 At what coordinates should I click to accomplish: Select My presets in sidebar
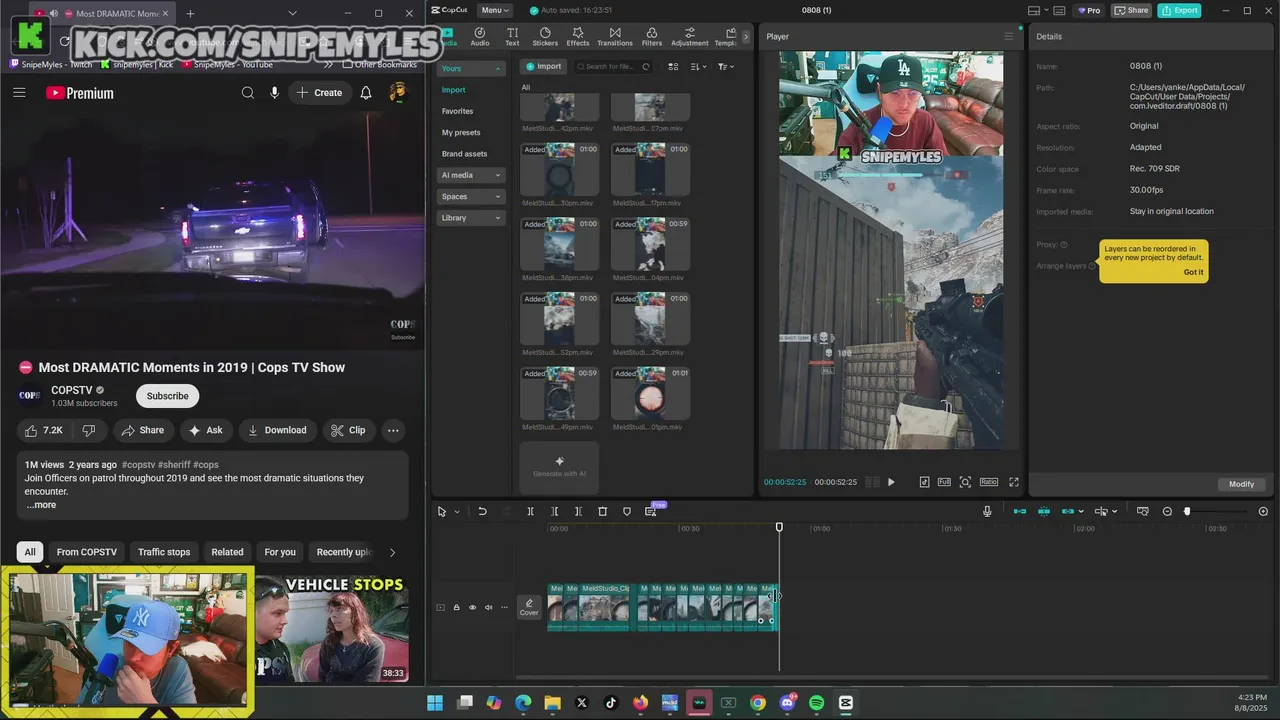point(461,132)
